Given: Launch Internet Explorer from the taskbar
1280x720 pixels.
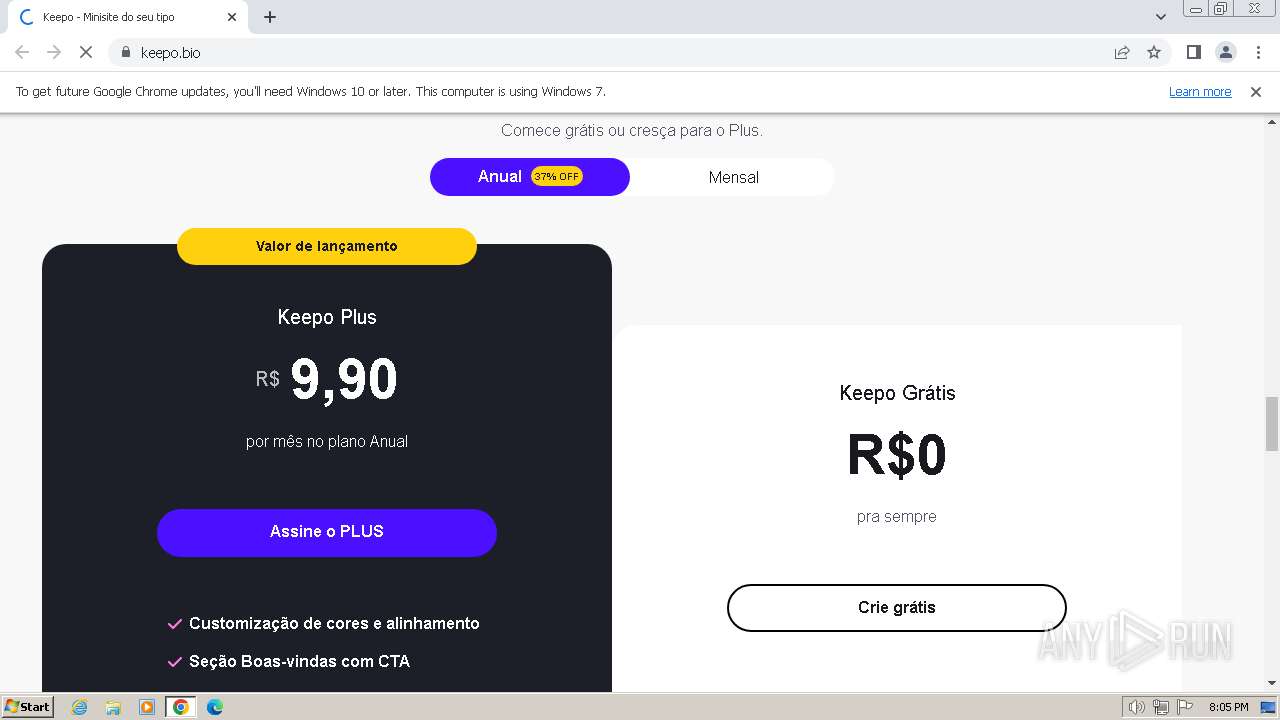Looking at the screenshot, I should pos(80,707).
